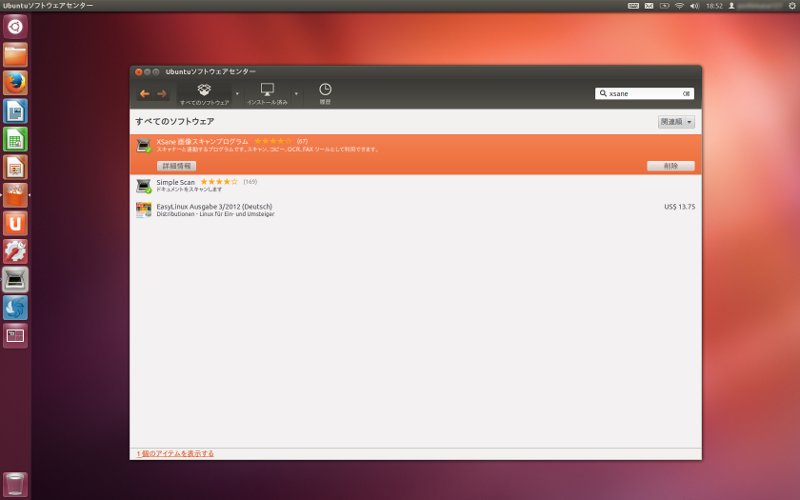Image resolution: width=800 pixels, height=500 pixels.
Task: Open the Files folder launcher icon
Action: point(15,55)
